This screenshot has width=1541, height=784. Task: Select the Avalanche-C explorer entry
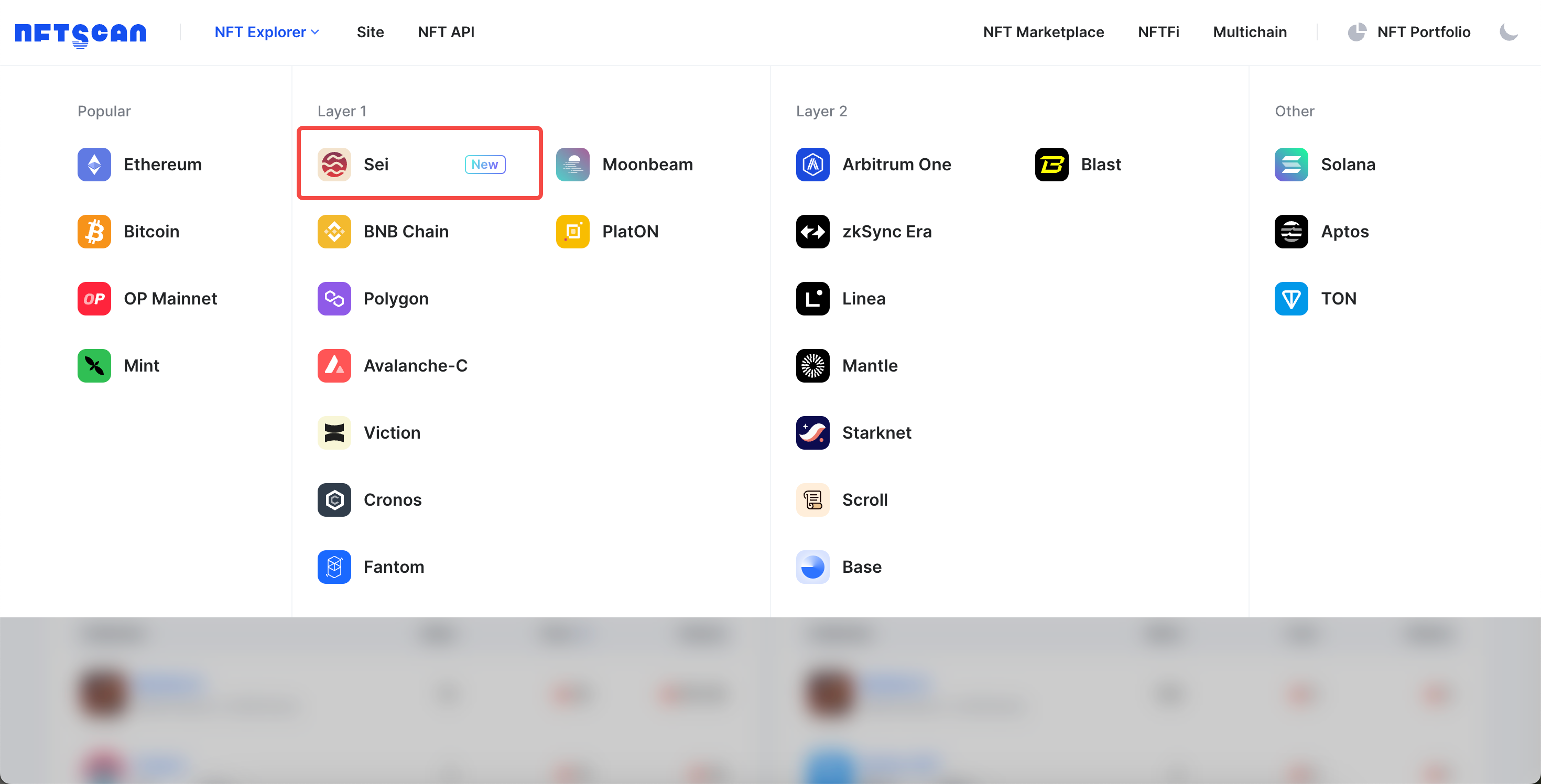415,365
